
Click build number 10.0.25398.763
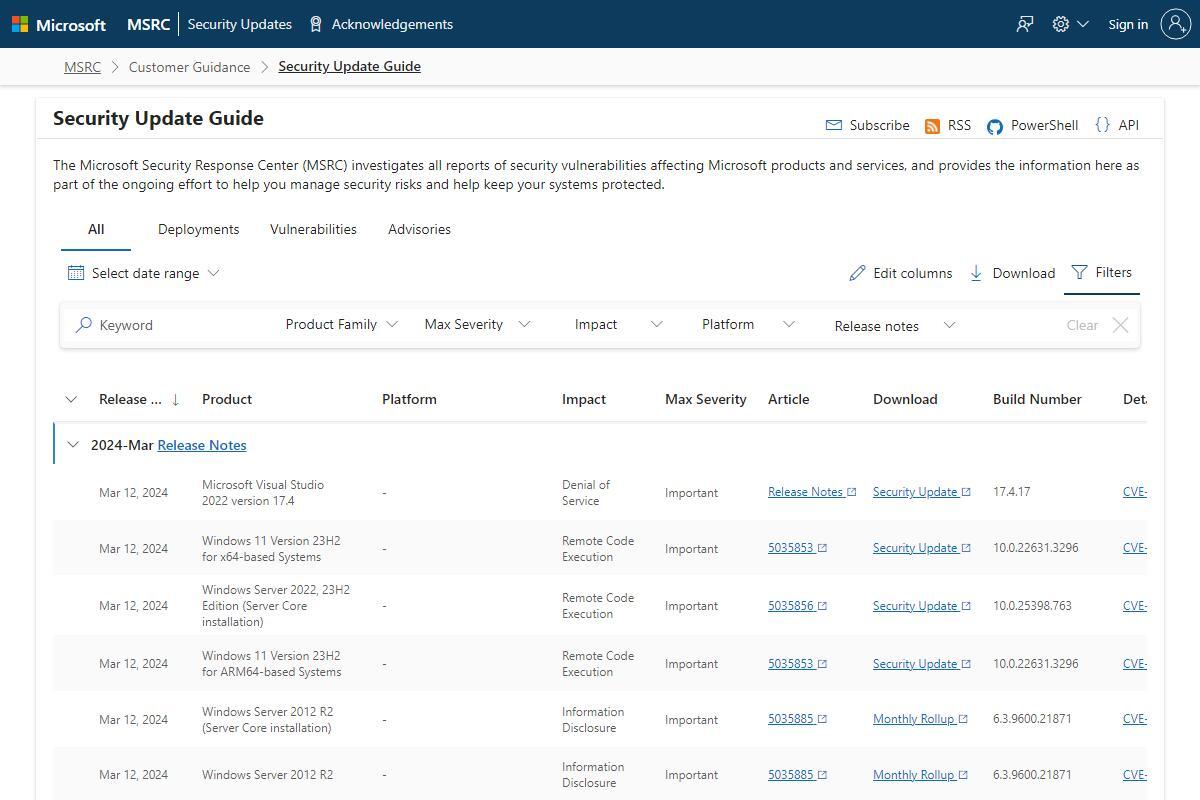(1032, 606)
